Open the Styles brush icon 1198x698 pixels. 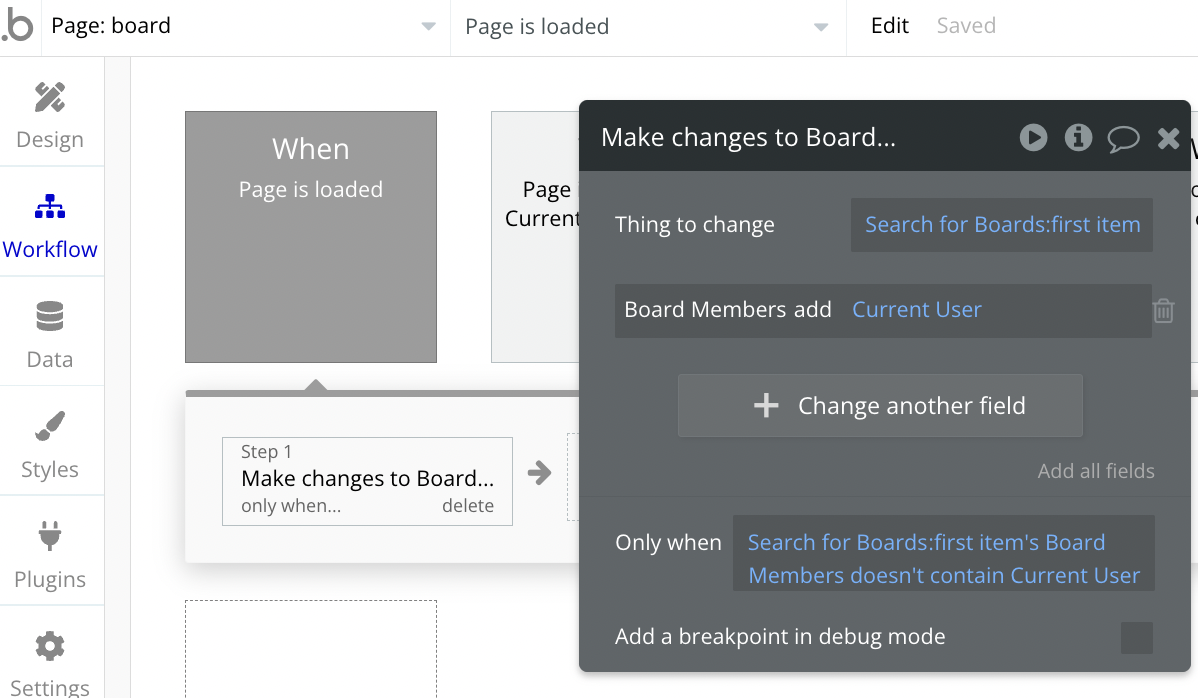click(x=50, y=427)
